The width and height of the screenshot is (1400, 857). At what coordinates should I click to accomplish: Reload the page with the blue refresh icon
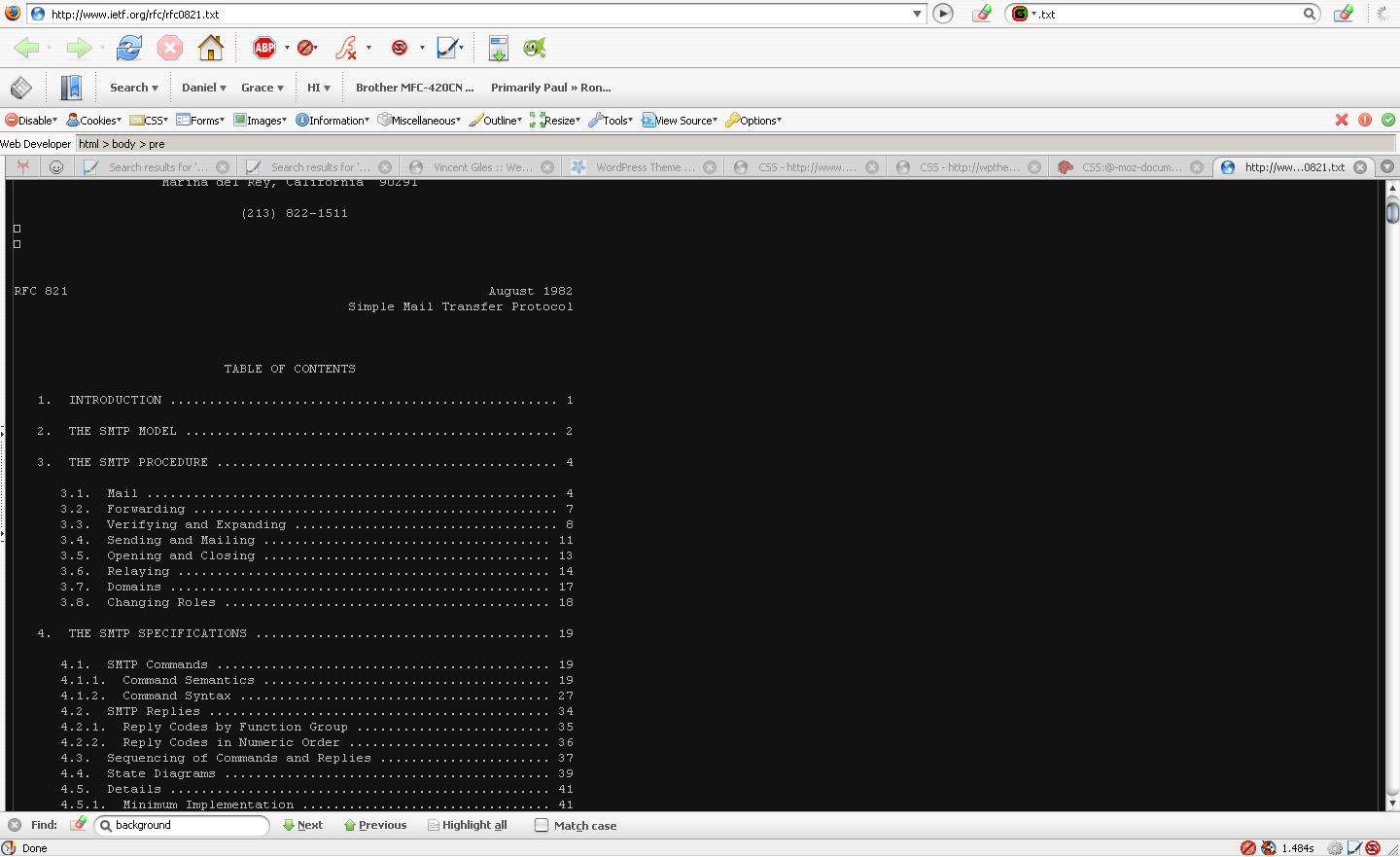click(x=128, y=48)
